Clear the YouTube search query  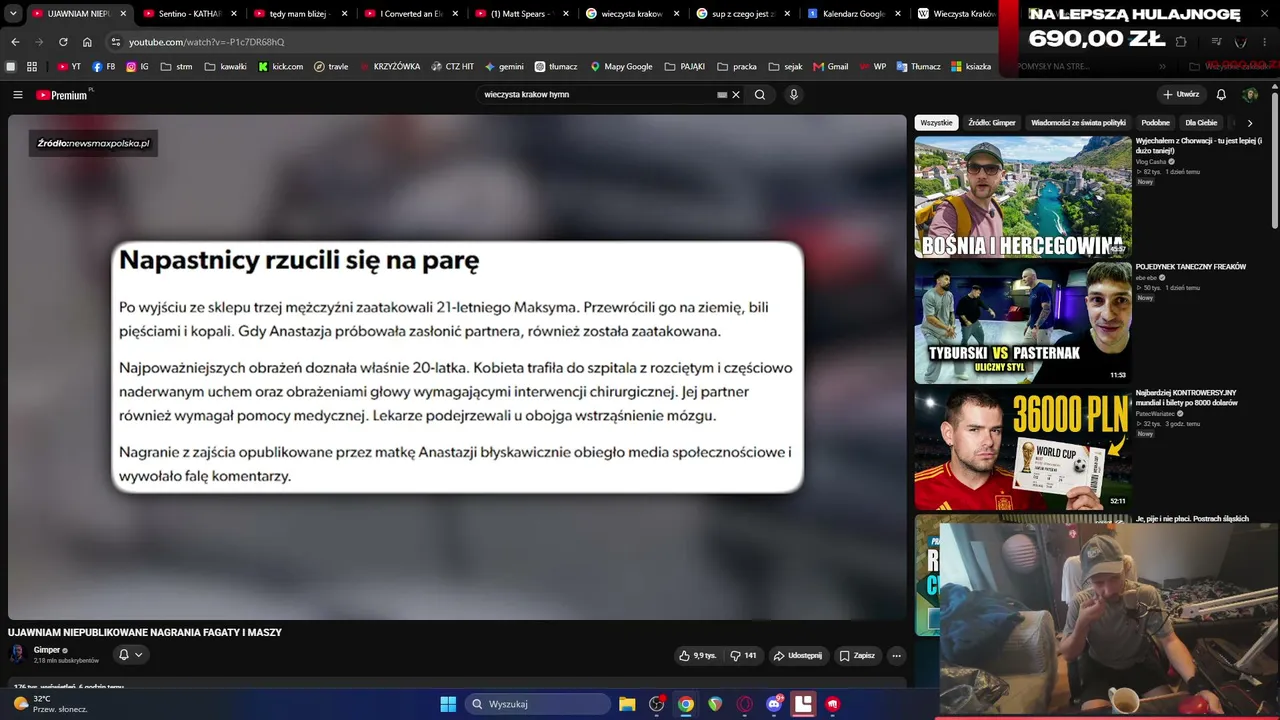(736, 95)
